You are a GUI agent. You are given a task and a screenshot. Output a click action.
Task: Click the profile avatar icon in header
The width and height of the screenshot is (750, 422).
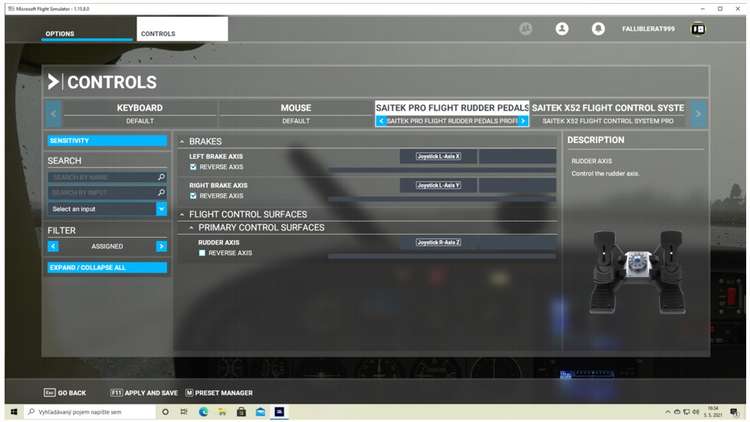tap(562, 29)
